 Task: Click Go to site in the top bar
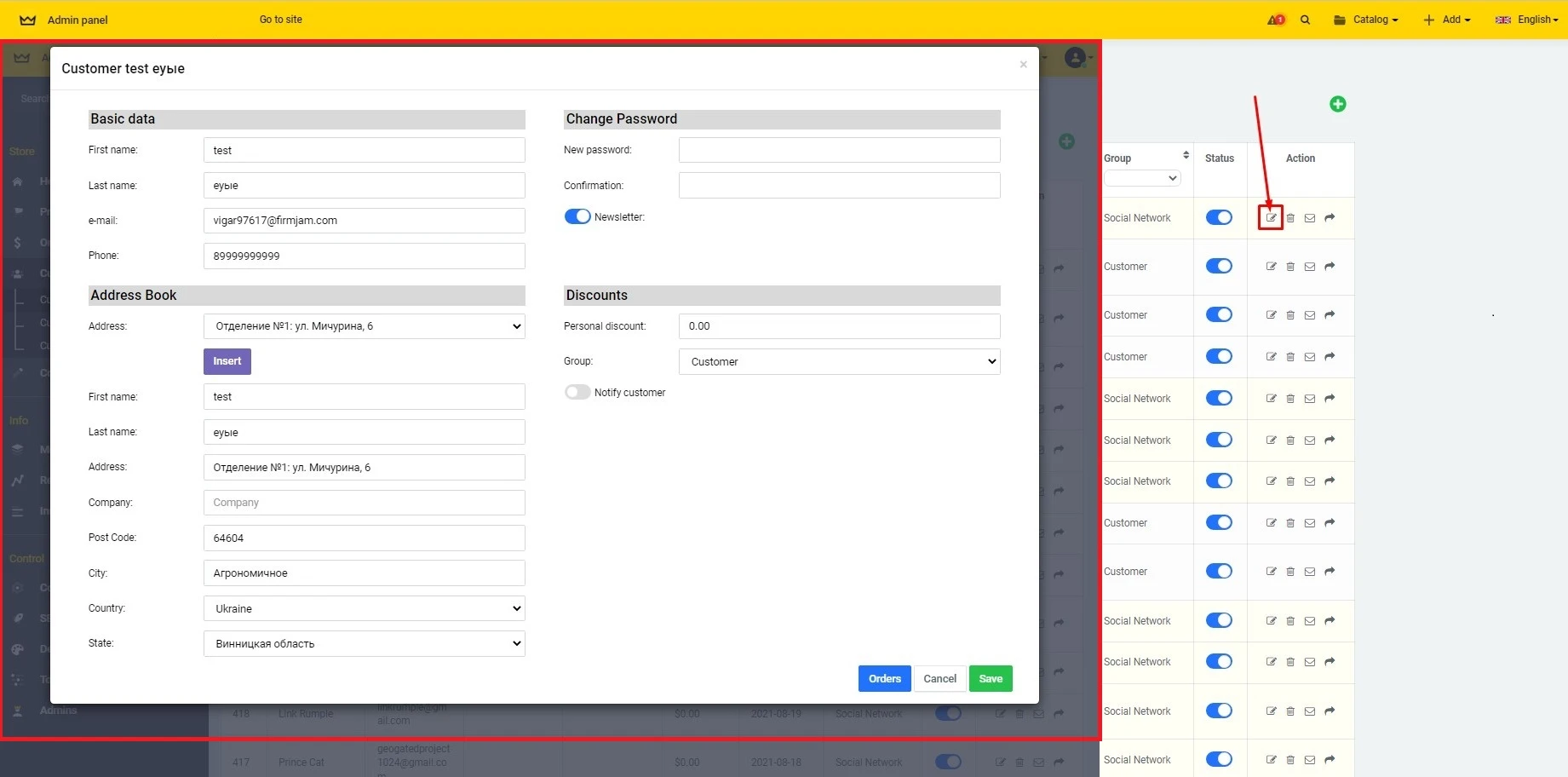(280, 19)
